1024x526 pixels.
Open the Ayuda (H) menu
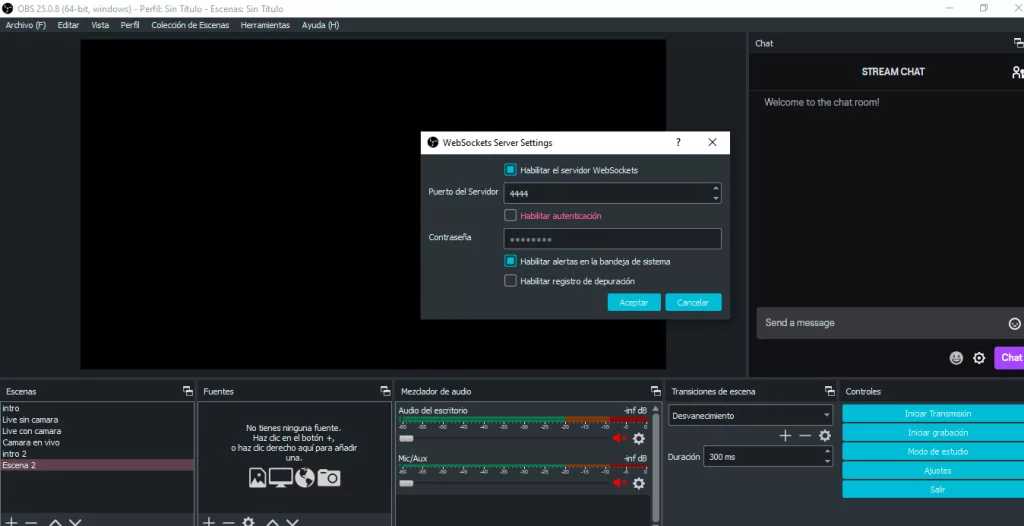pyautogui.click(x=320, y=25)
